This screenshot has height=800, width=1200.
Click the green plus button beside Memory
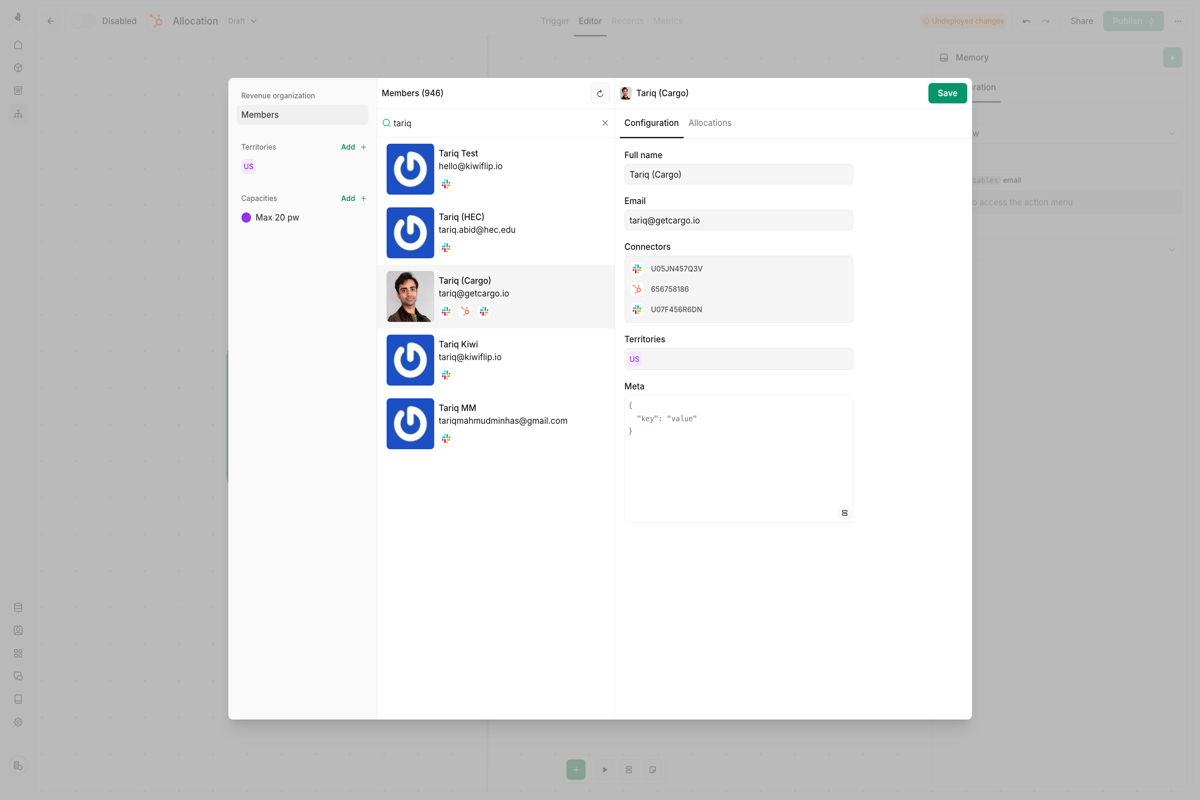coord(1172,58)
